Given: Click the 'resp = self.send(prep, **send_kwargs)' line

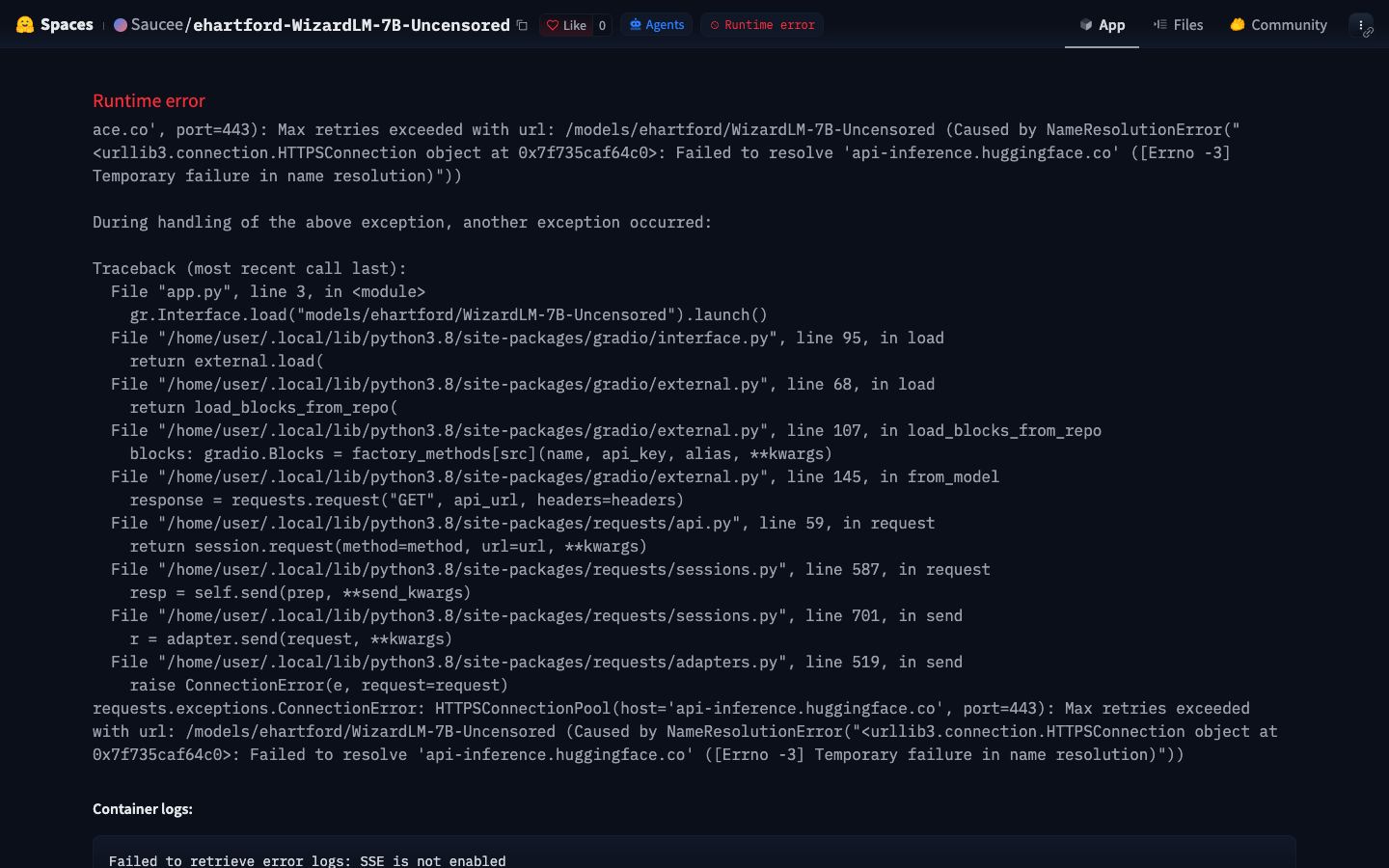Looking at the screenshot, I should [x=301, y=592].
